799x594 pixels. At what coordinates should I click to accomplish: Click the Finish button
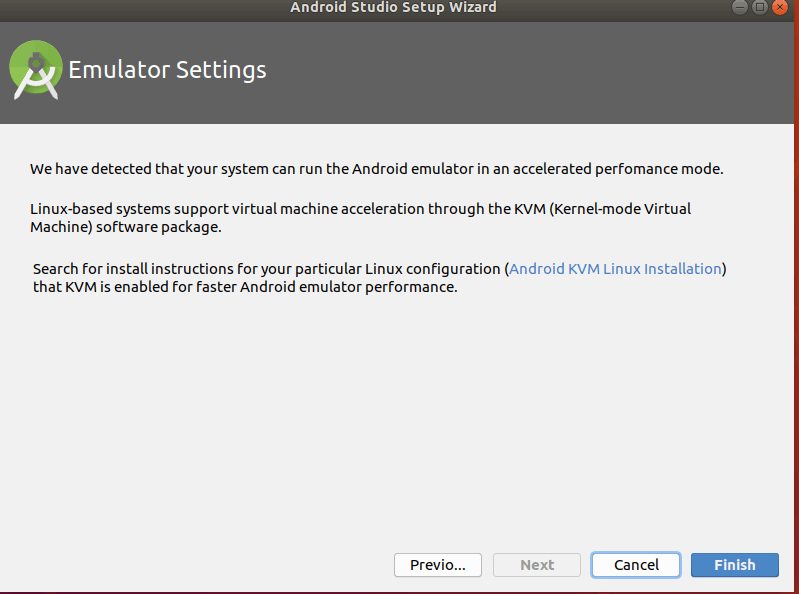(x=734, y=565)
